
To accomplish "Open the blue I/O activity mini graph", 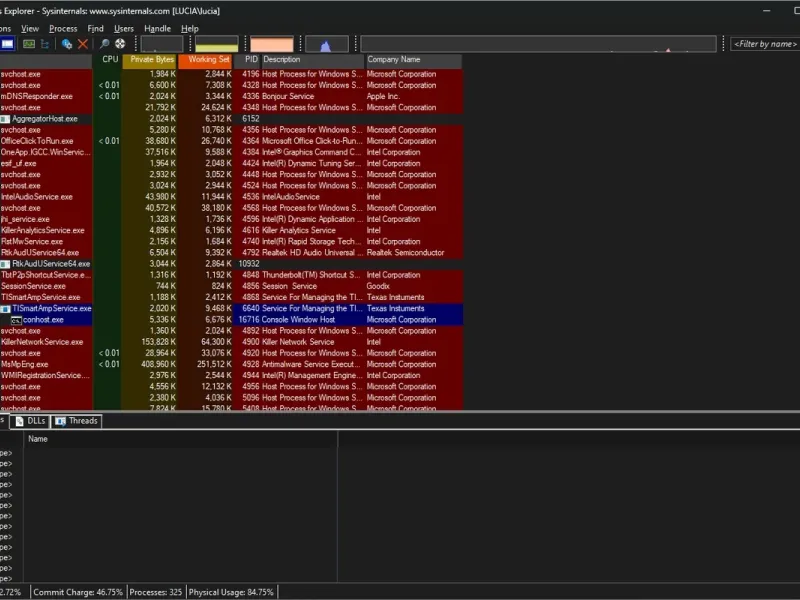I will click(x=327, y=44).
